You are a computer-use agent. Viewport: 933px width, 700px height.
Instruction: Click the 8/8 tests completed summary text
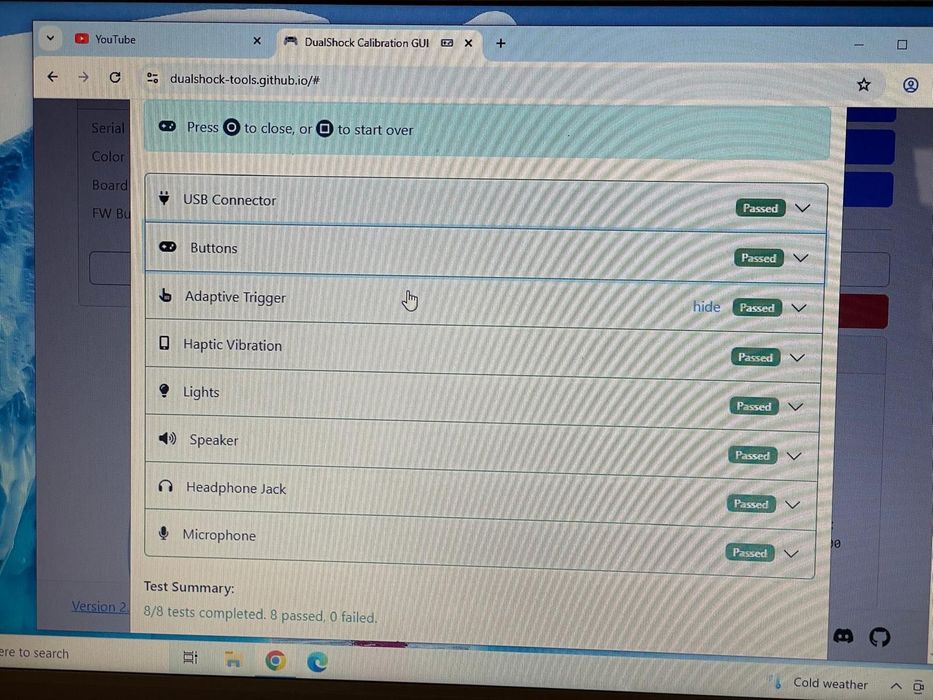pyautogui.click(x=260, y=615)
